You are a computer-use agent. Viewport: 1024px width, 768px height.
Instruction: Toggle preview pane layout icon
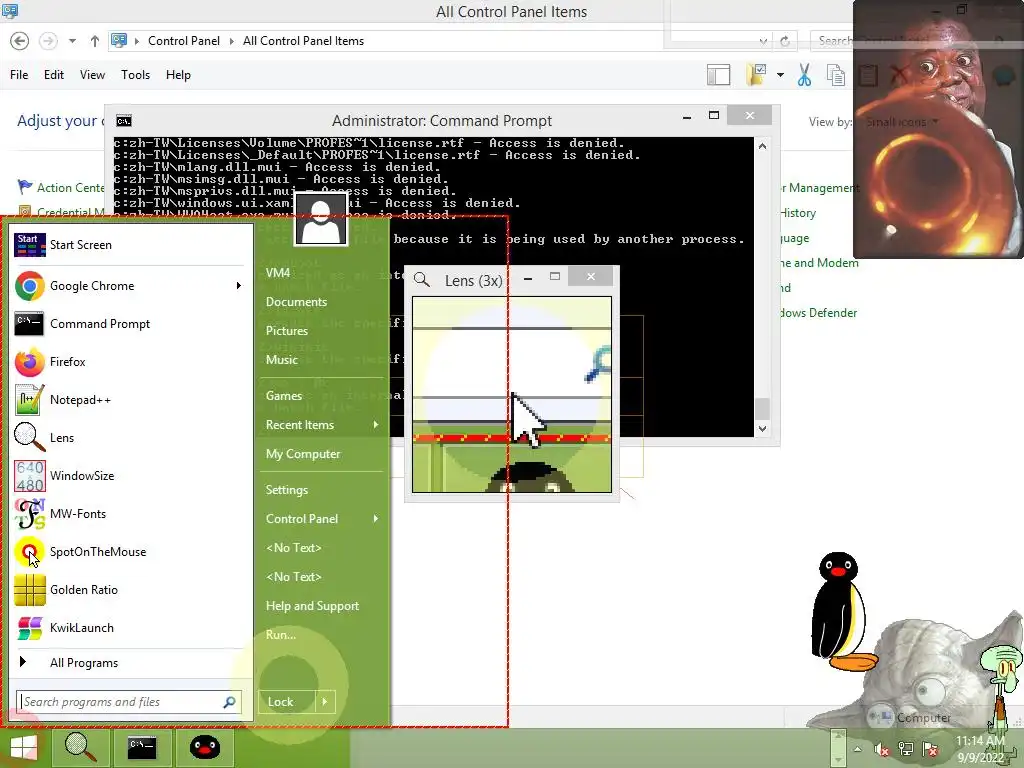coord(718,75)
